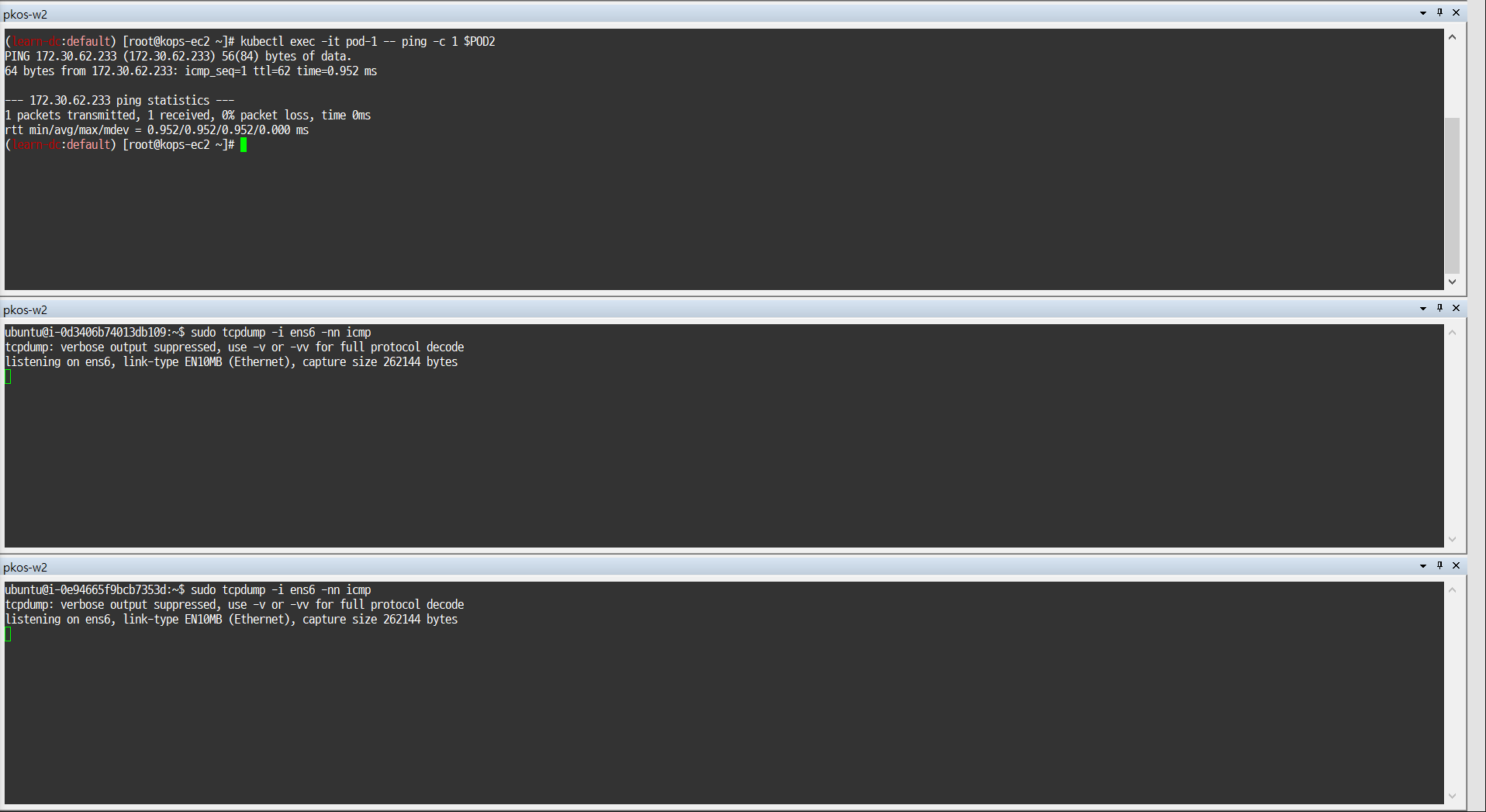
Task: Open the dropdown menu of the middle pkos-w2 pane
Action: click(1422, 309)
